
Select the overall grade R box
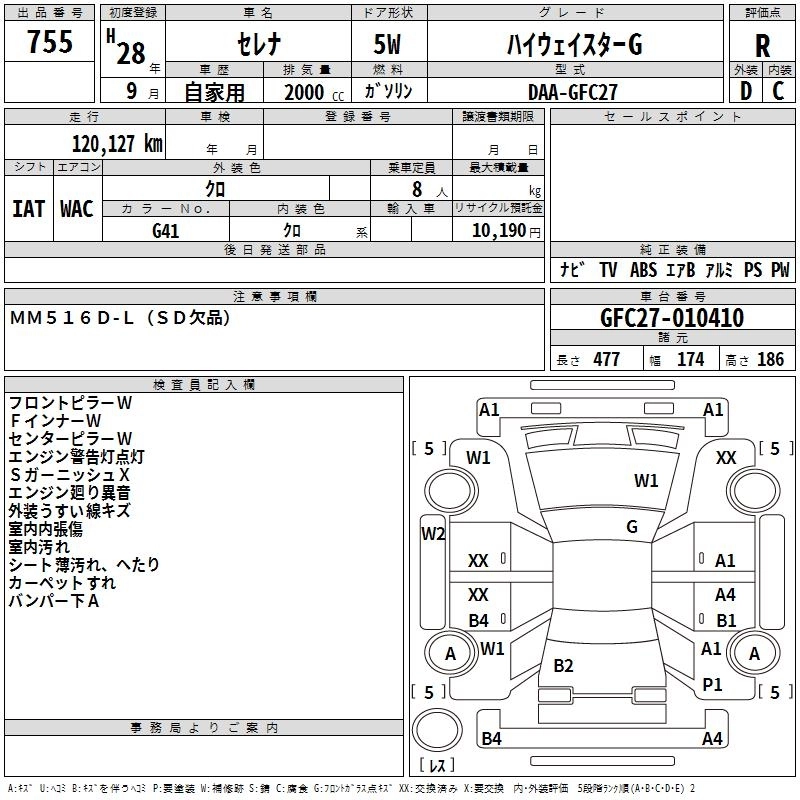click(762, 44)
